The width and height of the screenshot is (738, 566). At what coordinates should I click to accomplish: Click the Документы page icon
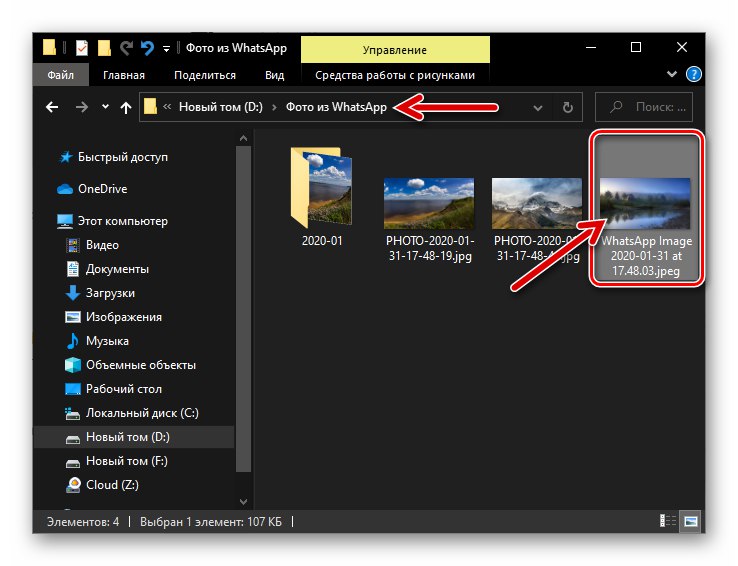click(x=72, y=269)
